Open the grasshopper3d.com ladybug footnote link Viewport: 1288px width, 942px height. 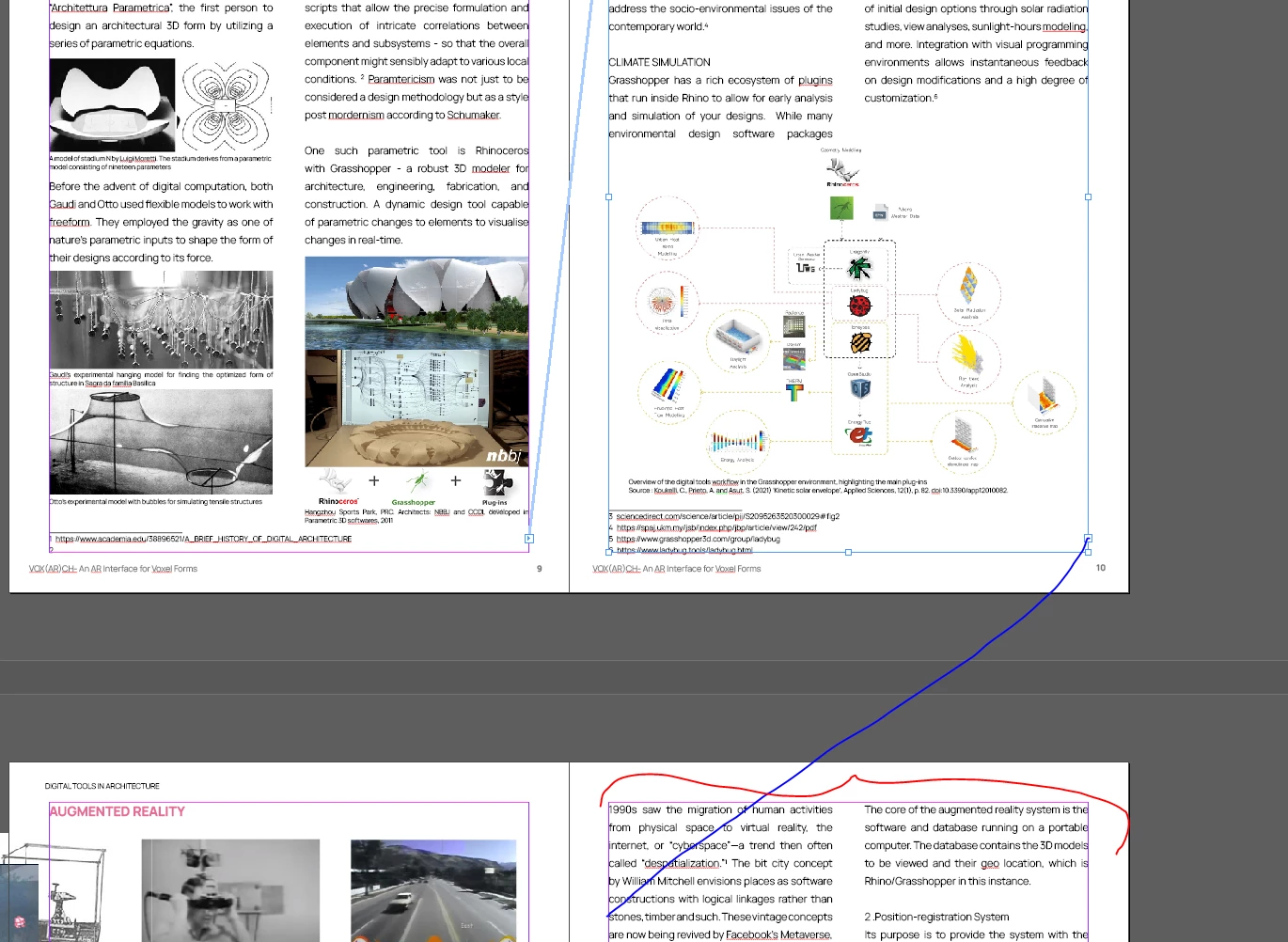[x=698, y=539]
